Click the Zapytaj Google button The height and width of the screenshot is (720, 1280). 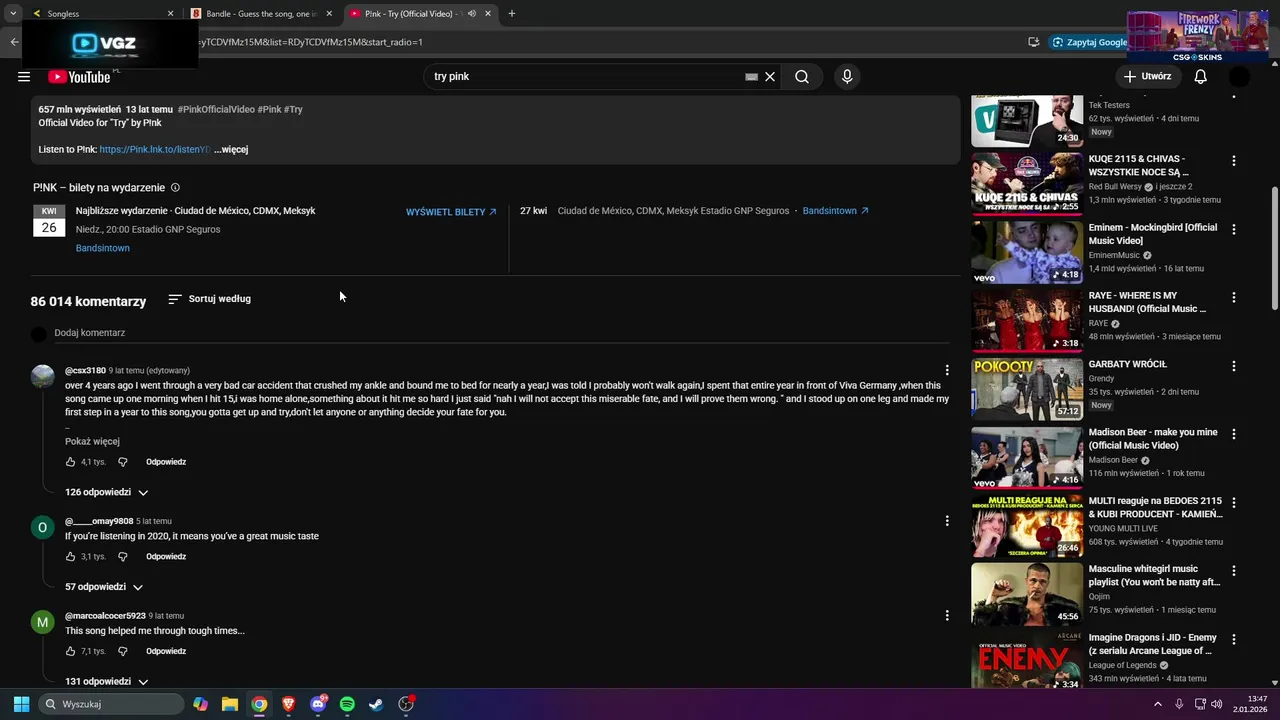1090,42
